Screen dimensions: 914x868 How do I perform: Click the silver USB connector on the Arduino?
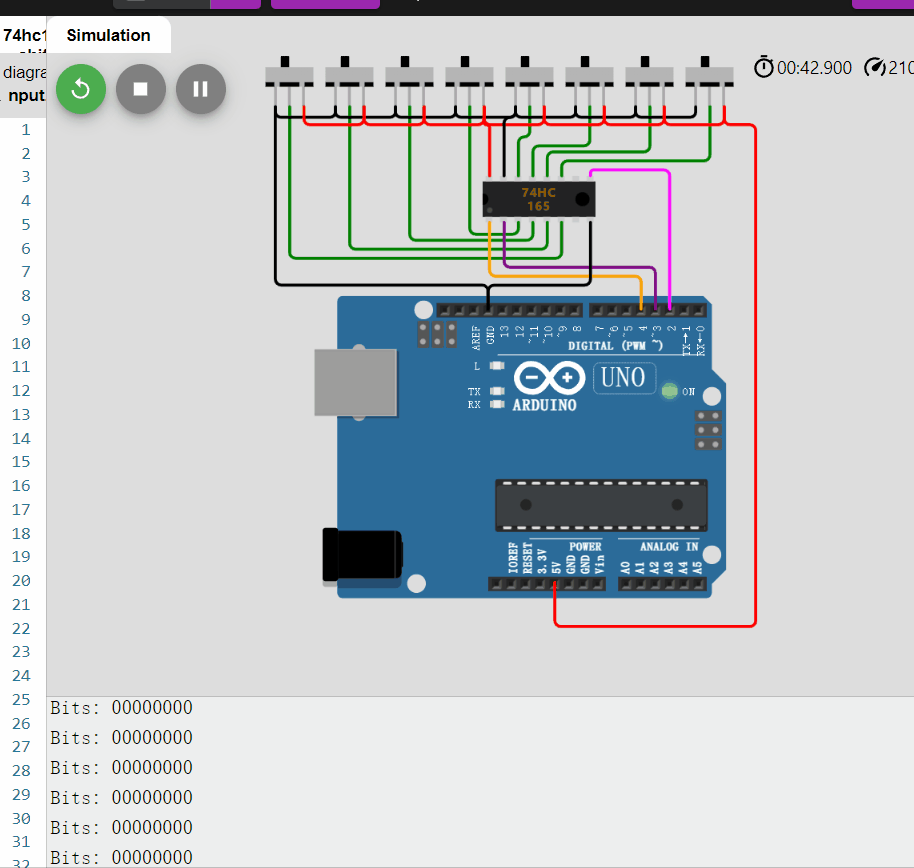[x=355, y=382]
